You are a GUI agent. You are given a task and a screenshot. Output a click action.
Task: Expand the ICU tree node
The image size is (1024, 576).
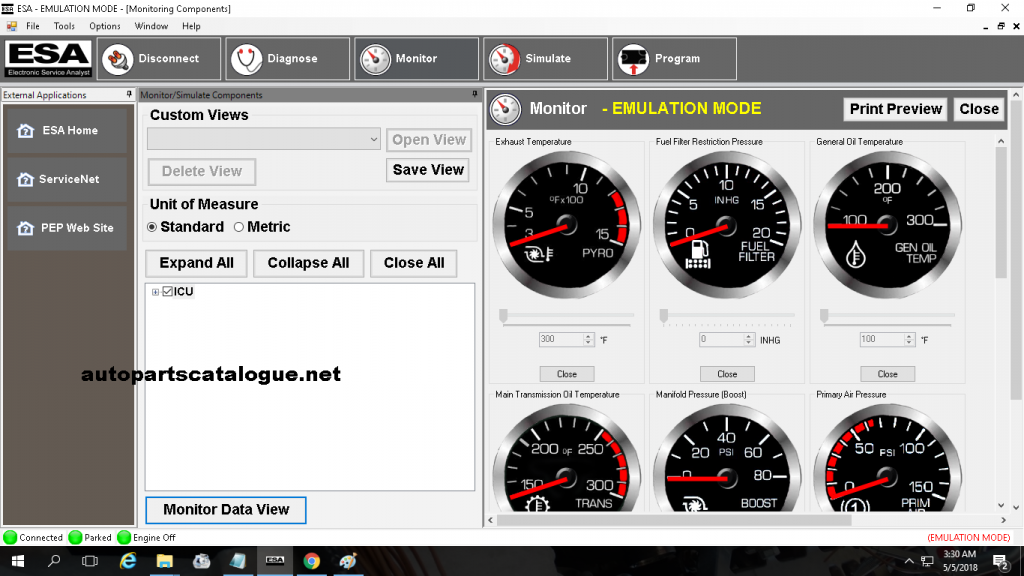tap(153, 291)
